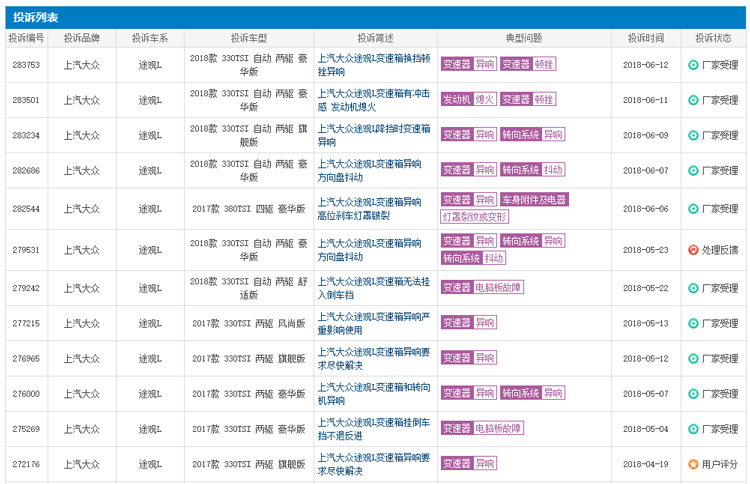The width and height of the screenshot is (750, 484).
Task: Click 转向系统 抖动 tag in row 279531
Action: (x=473, y=258)
